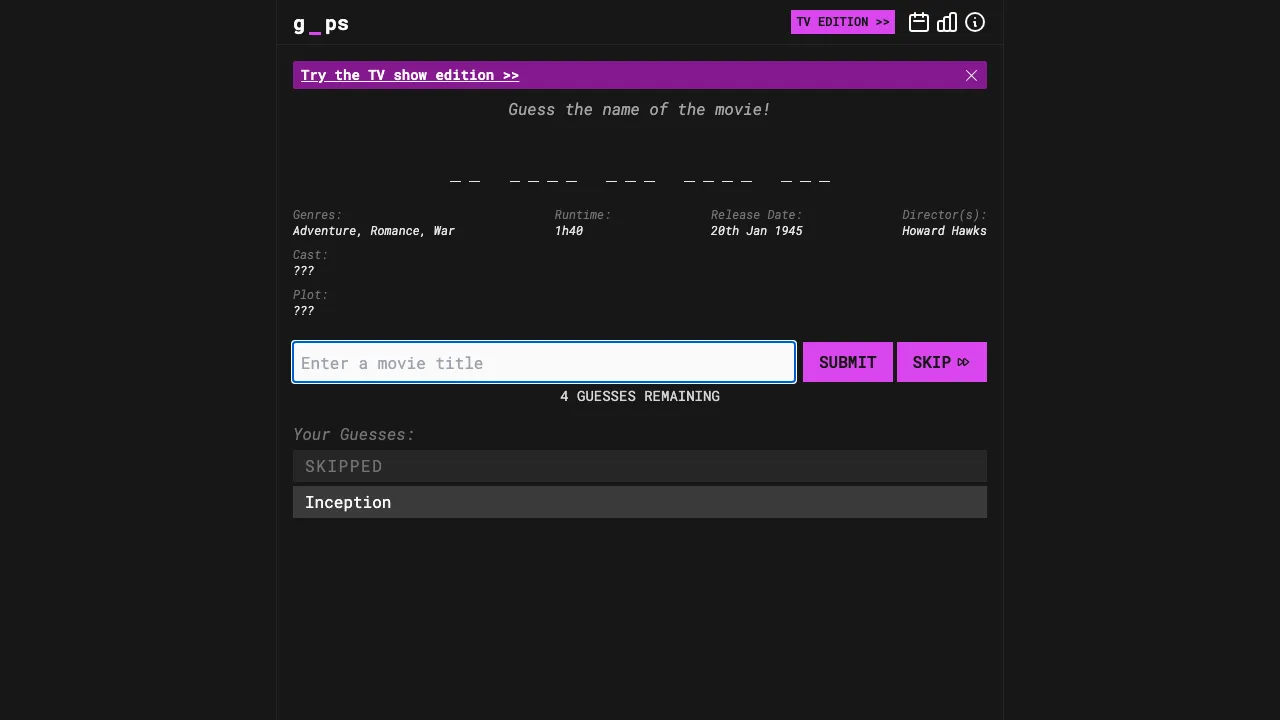The height and width of the screenshot is (720, 1280).
Task: Skip the current guess
Action: coord(942,362)
